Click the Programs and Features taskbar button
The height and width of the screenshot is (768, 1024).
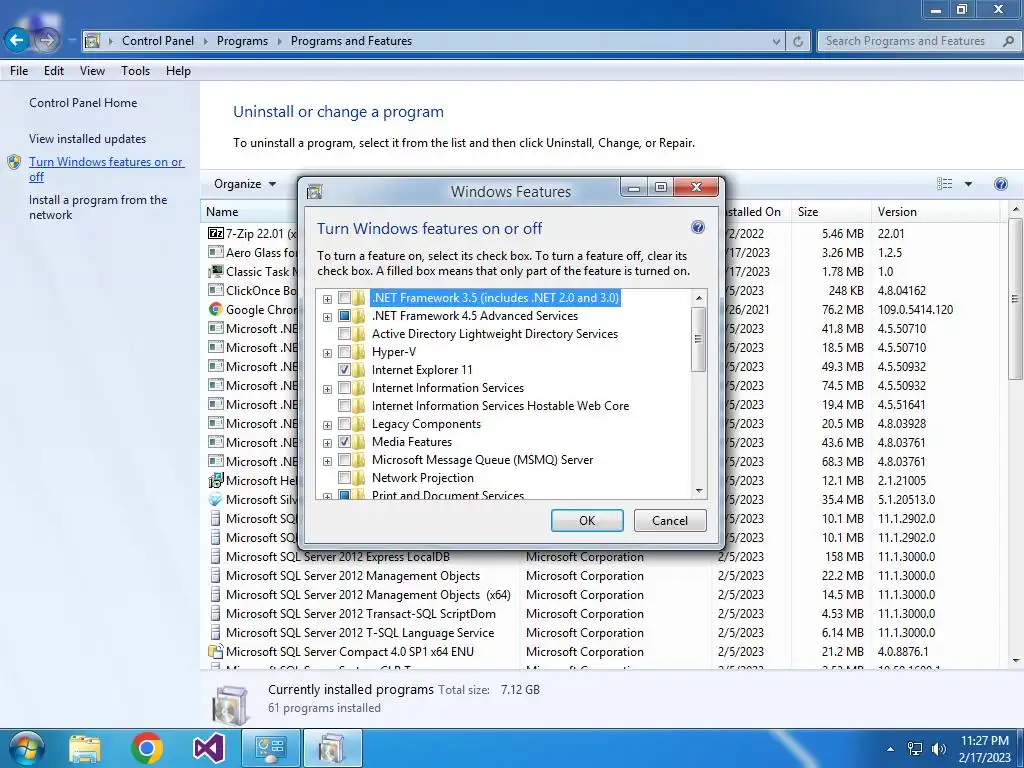point(332,748)
